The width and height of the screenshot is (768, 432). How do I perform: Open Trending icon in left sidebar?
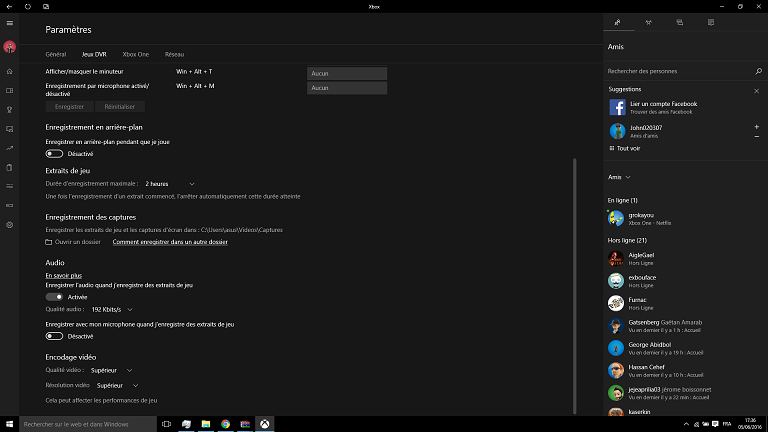pyautogui.click(x=9, y=148)
